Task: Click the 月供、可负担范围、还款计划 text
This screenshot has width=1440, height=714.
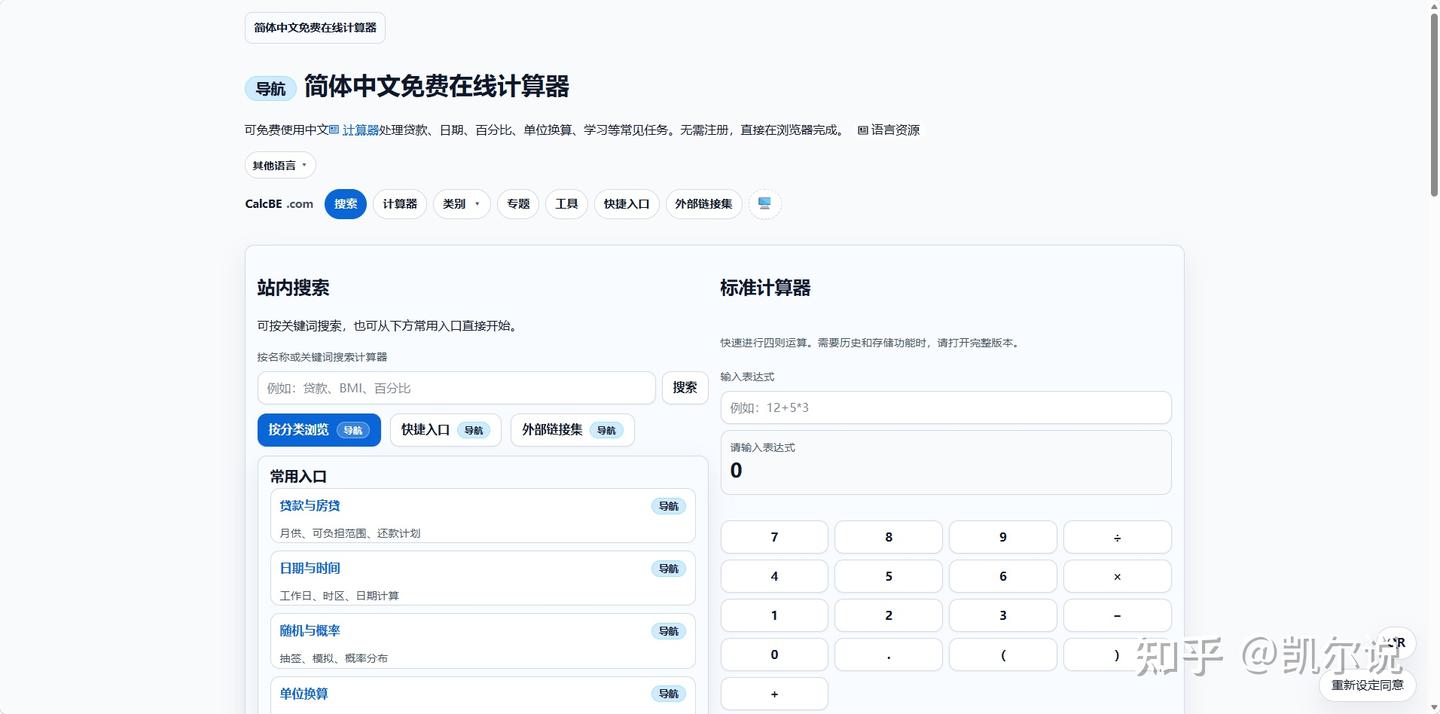Action: click(x=350, y=533)
